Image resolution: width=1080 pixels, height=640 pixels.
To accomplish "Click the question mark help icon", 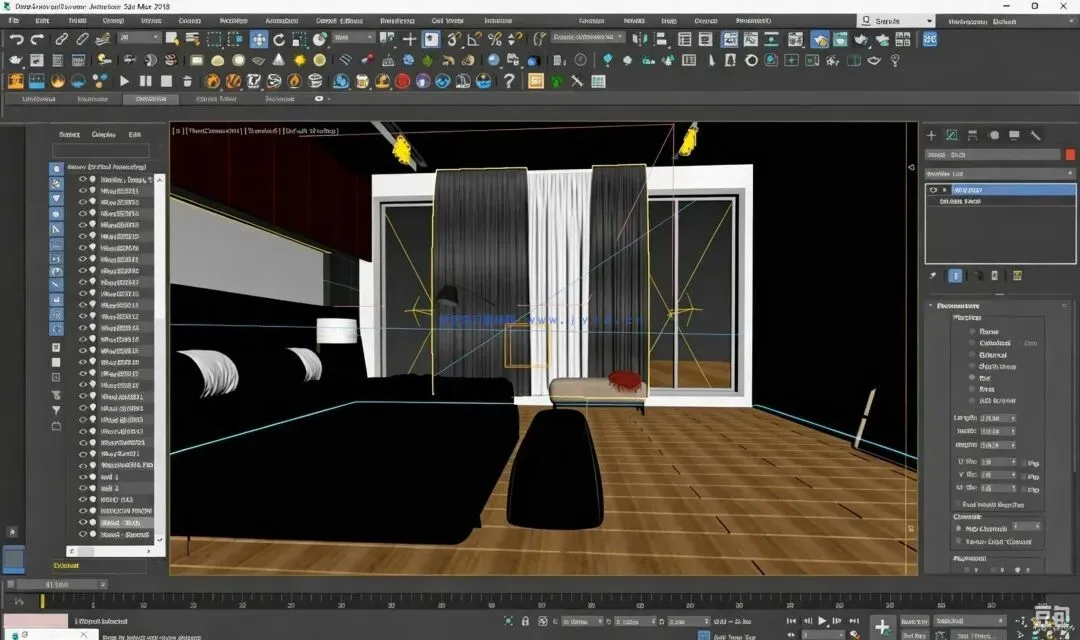I will pyautogui.click(x=509, y=81).
